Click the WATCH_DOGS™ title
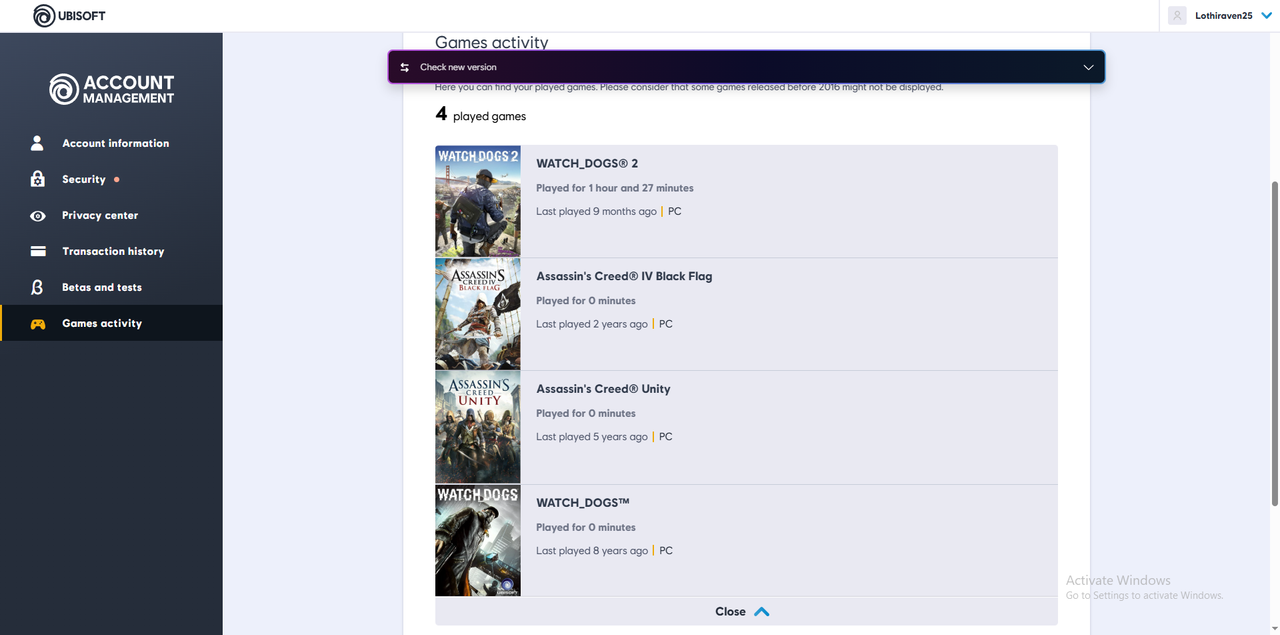The image size is (1280, 635). 583,503
